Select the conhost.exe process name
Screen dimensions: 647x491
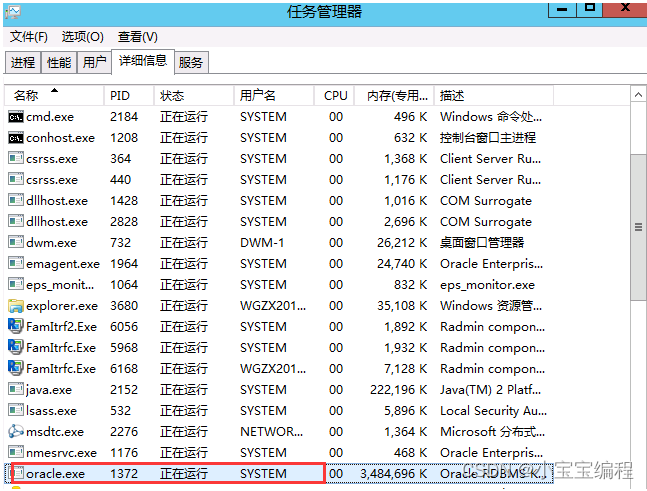pos(60,138)
